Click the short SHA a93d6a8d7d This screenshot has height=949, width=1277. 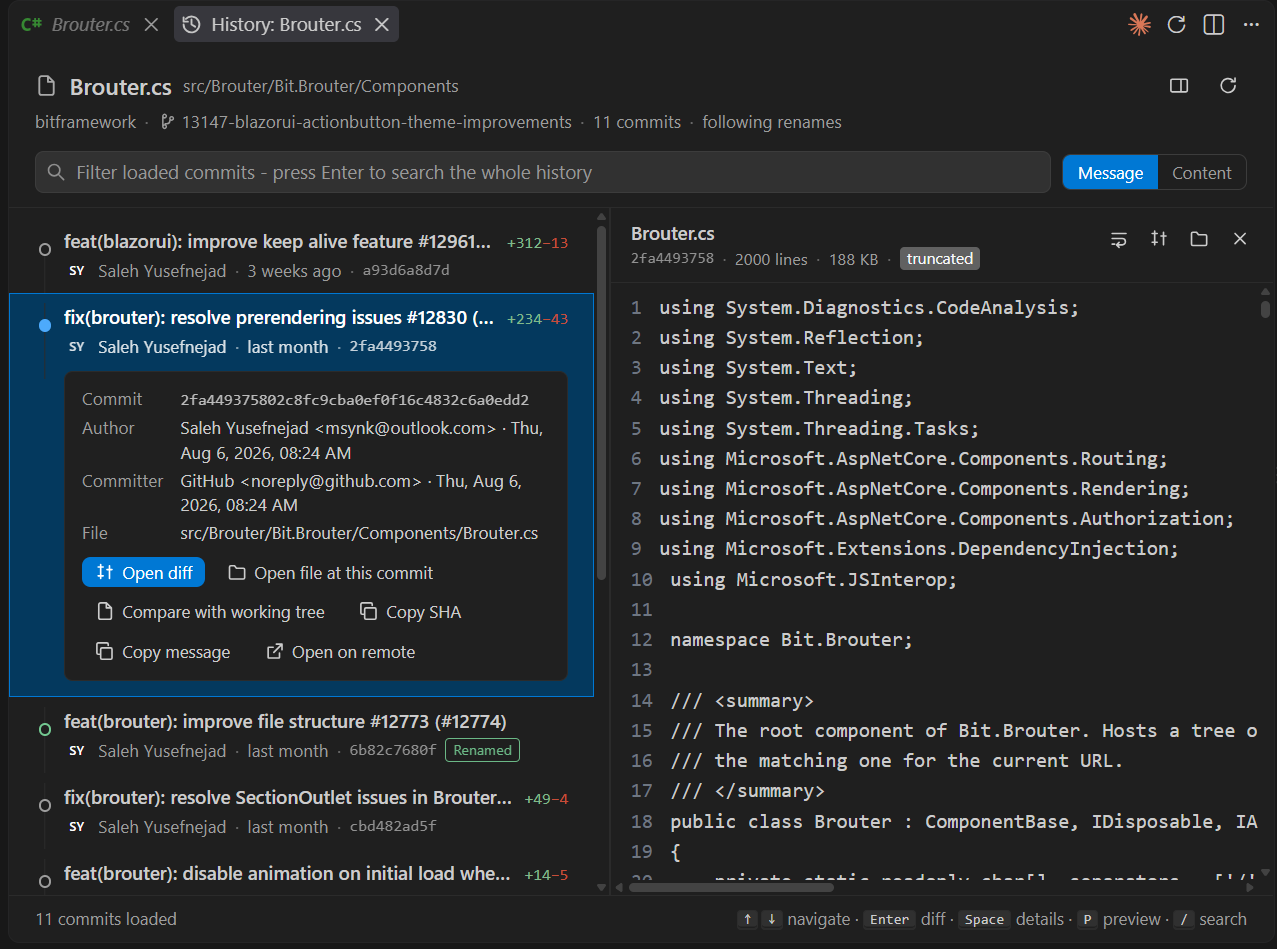(x=406, y=271)
